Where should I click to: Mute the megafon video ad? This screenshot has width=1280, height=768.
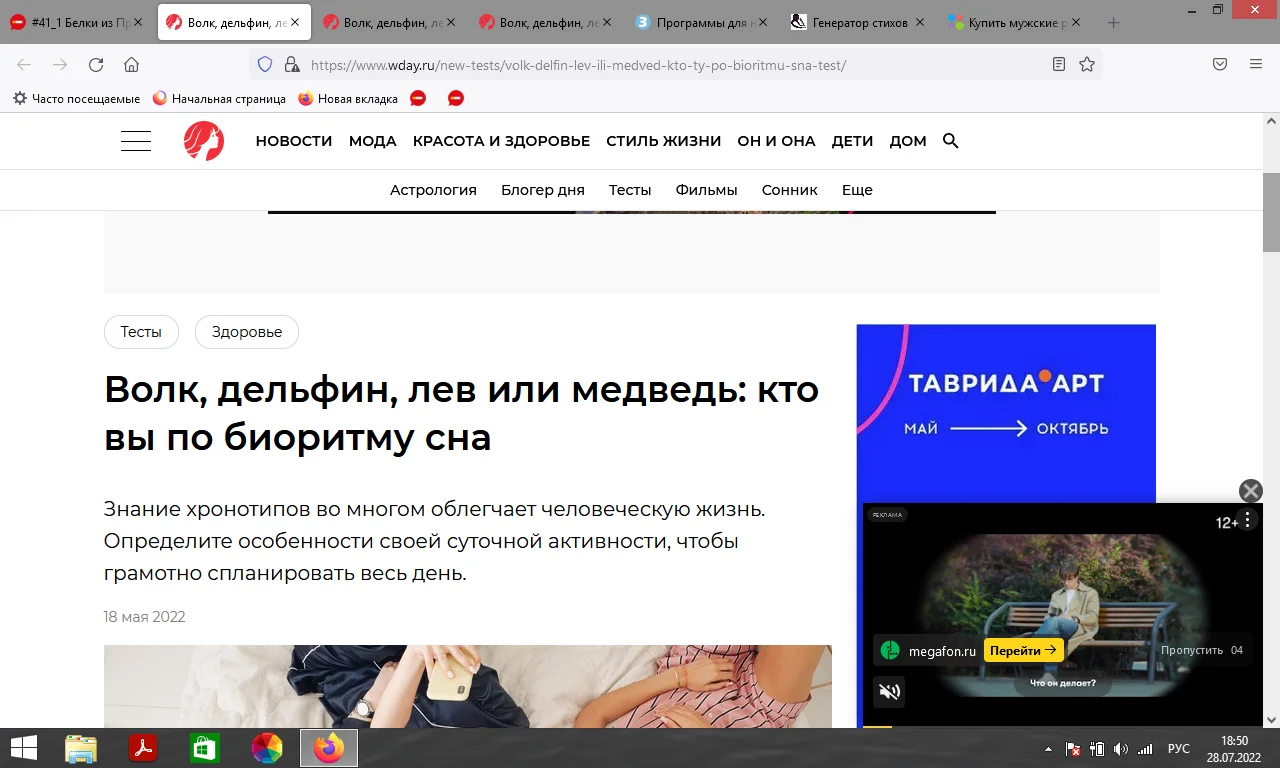pyautogui.click(x=889, y=691)
